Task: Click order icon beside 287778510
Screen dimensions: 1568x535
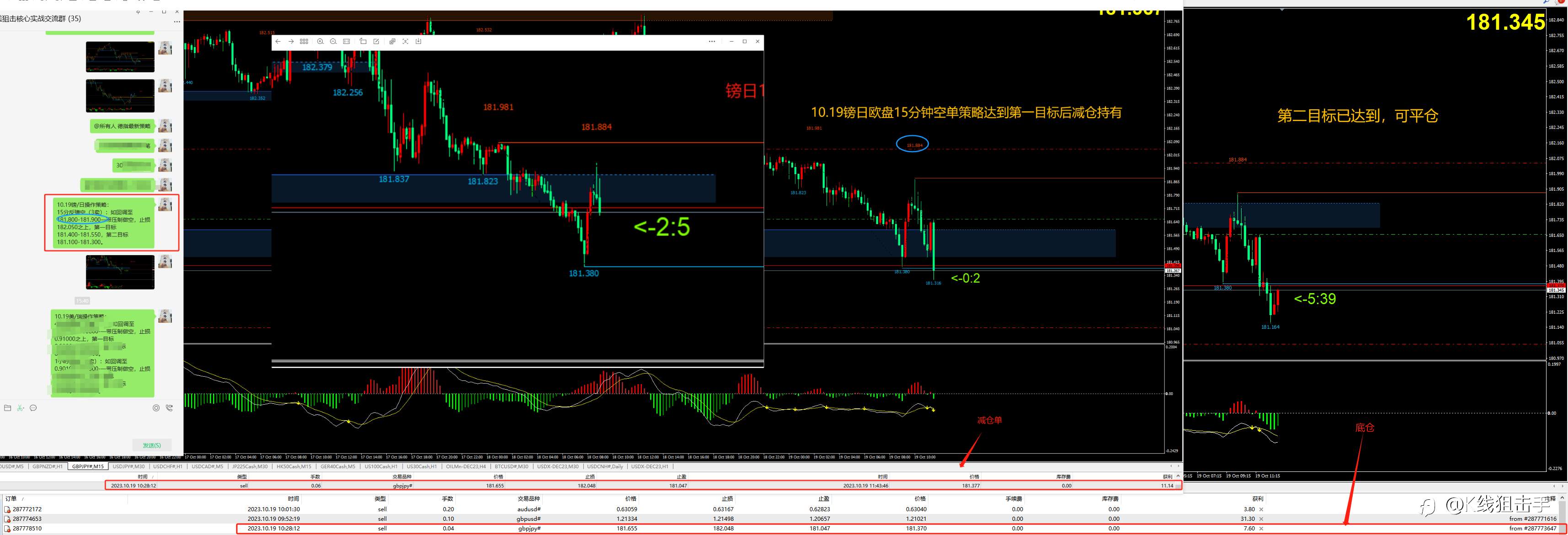Action: point(7,529)
